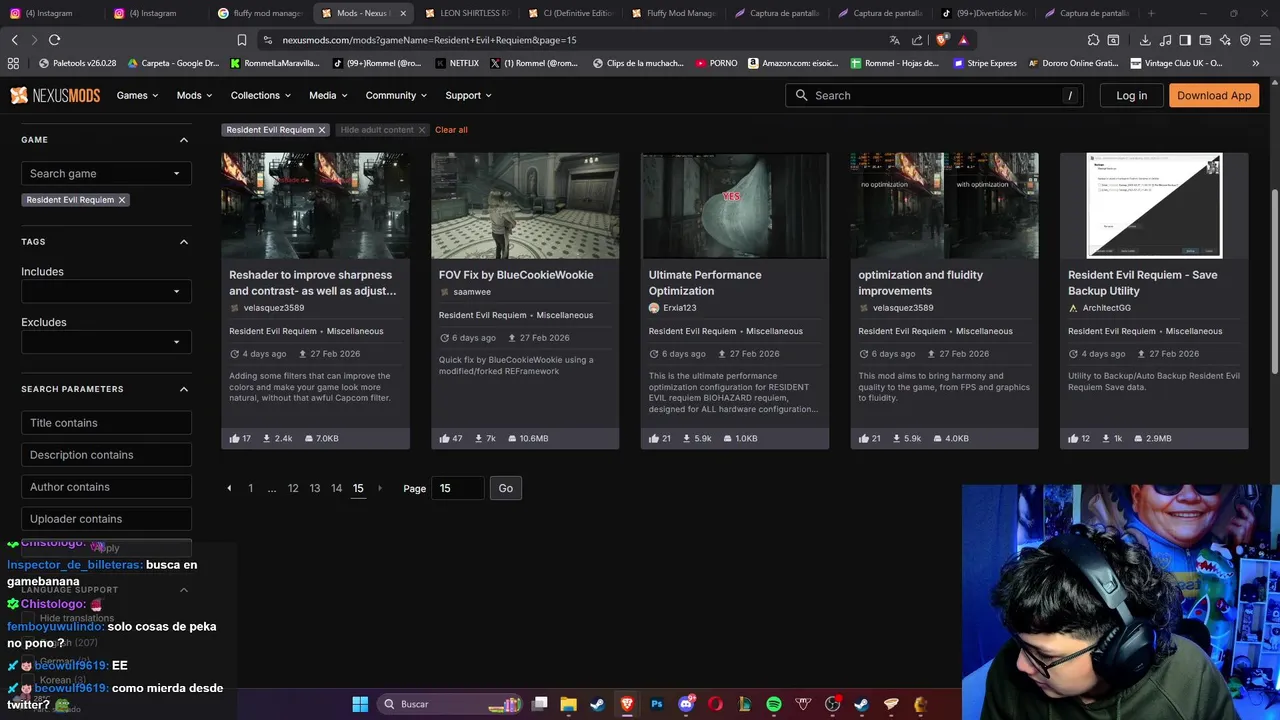
Task: Open the browser downloads icon
Action: point(1145,40)
